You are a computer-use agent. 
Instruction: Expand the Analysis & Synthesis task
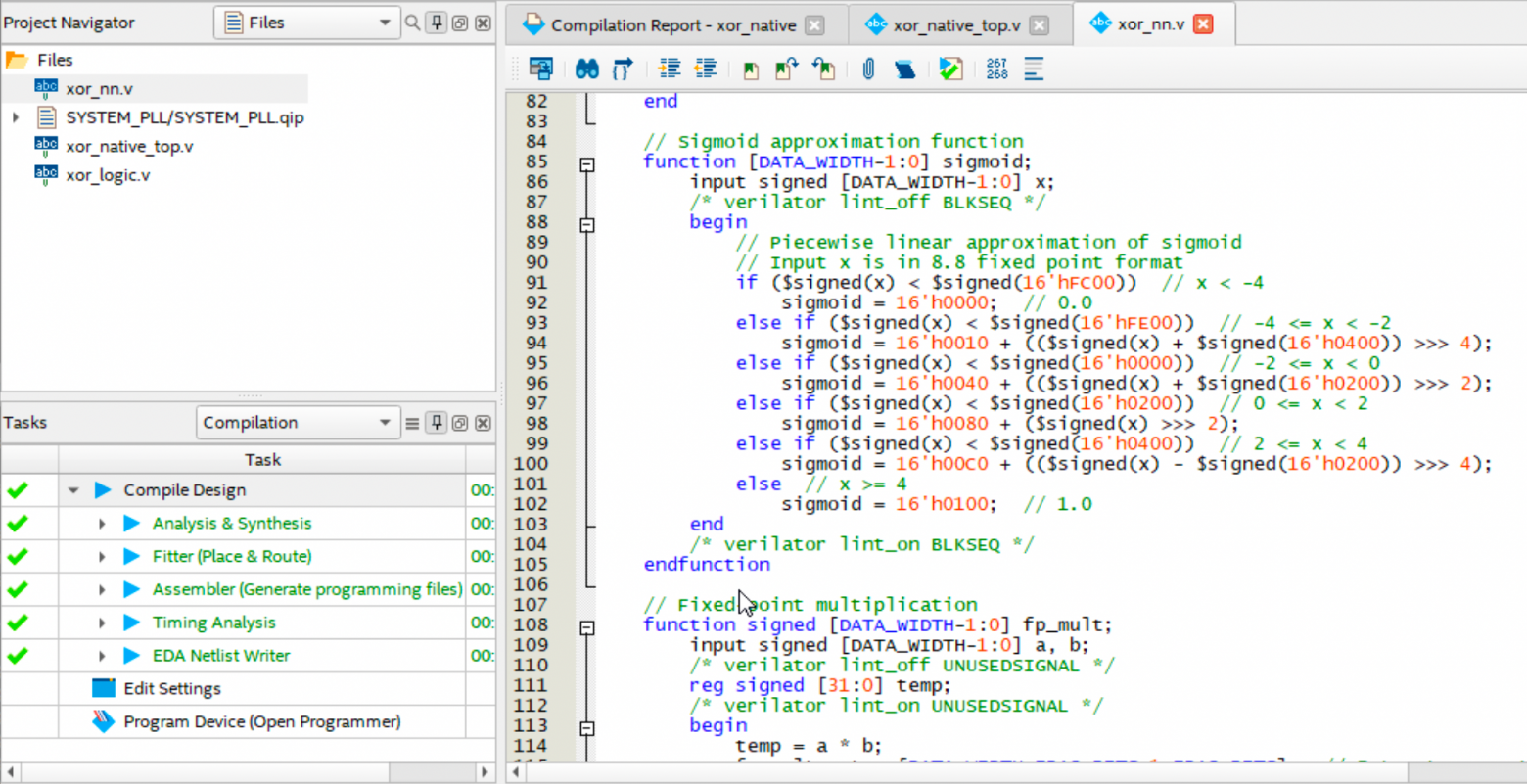point(102,524)
